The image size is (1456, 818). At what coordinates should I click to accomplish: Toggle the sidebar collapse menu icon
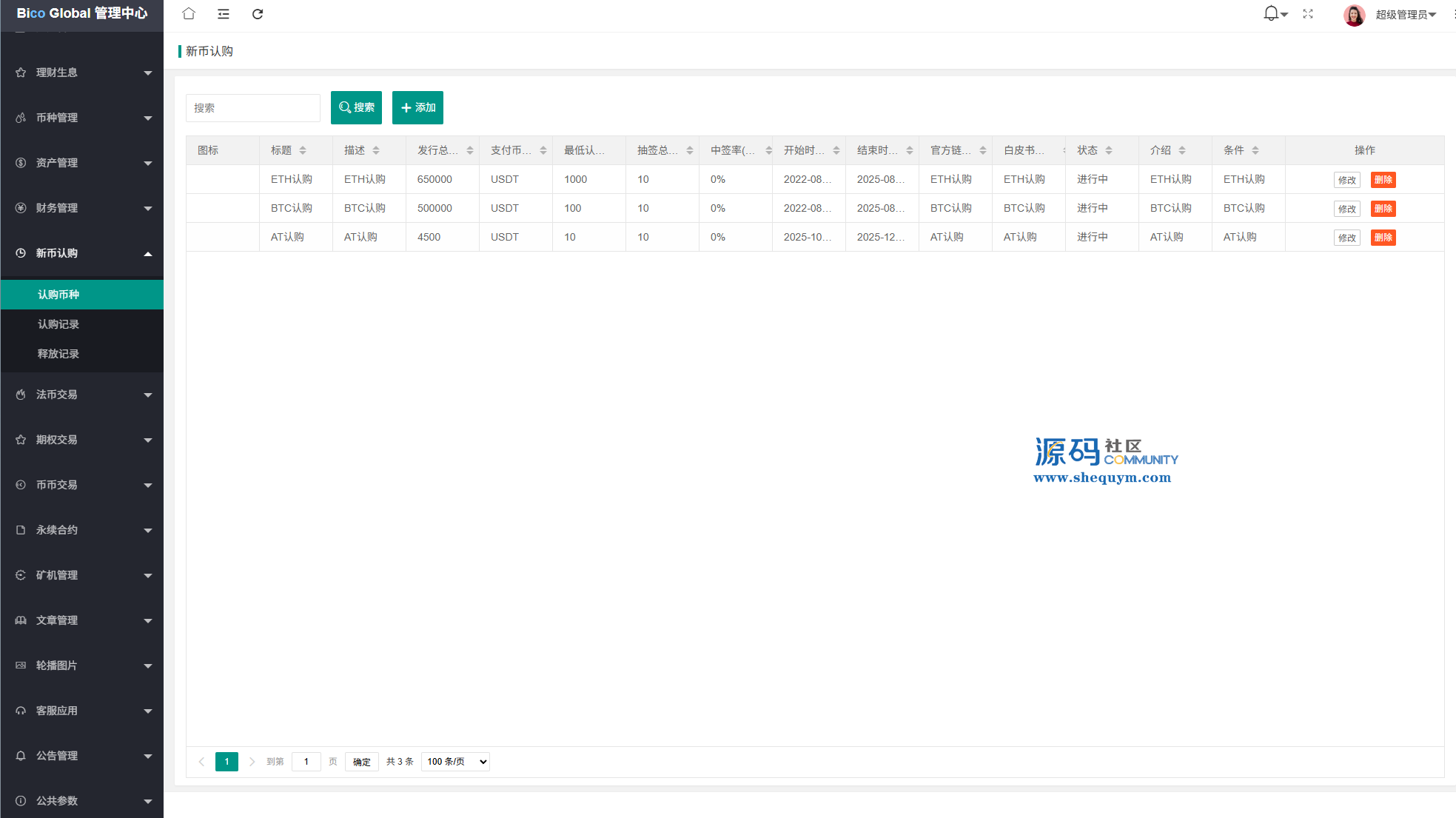(x=224, y=14)
